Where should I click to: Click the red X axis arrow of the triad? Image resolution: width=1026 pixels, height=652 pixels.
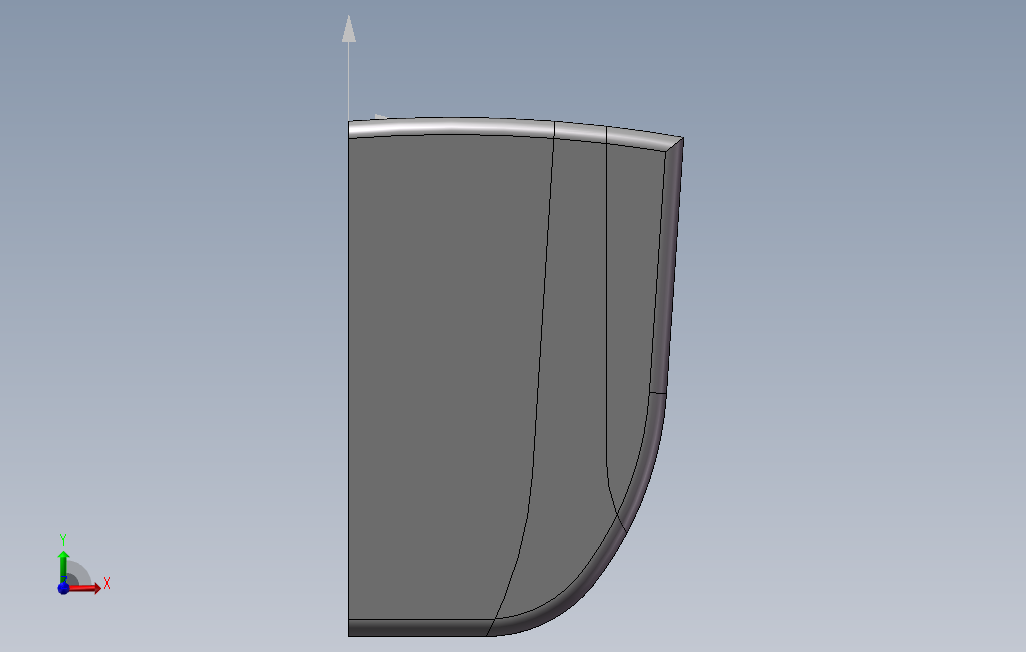coord(84,588)
